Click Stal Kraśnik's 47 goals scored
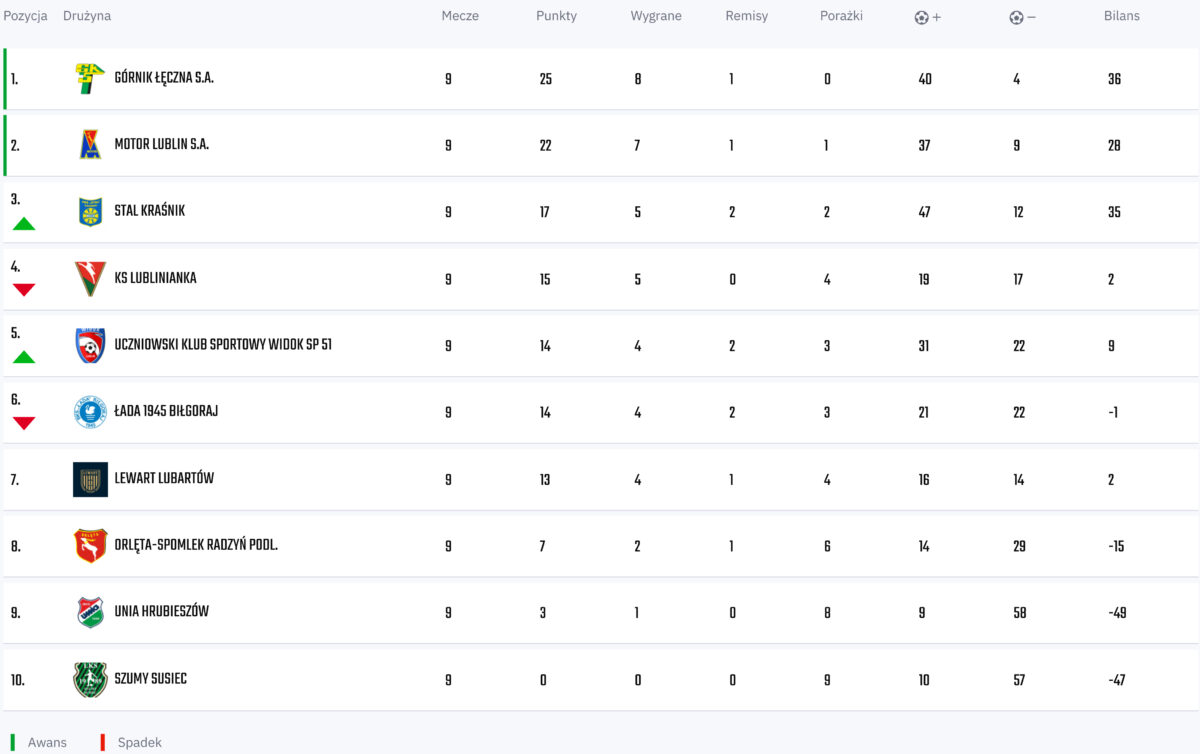The height and width of the screenshot is (754, 1200). coord(924,212)
